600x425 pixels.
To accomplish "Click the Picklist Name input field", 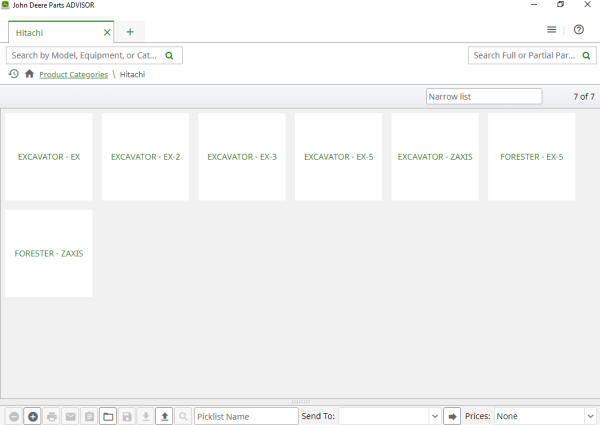I will click(246, 416).
